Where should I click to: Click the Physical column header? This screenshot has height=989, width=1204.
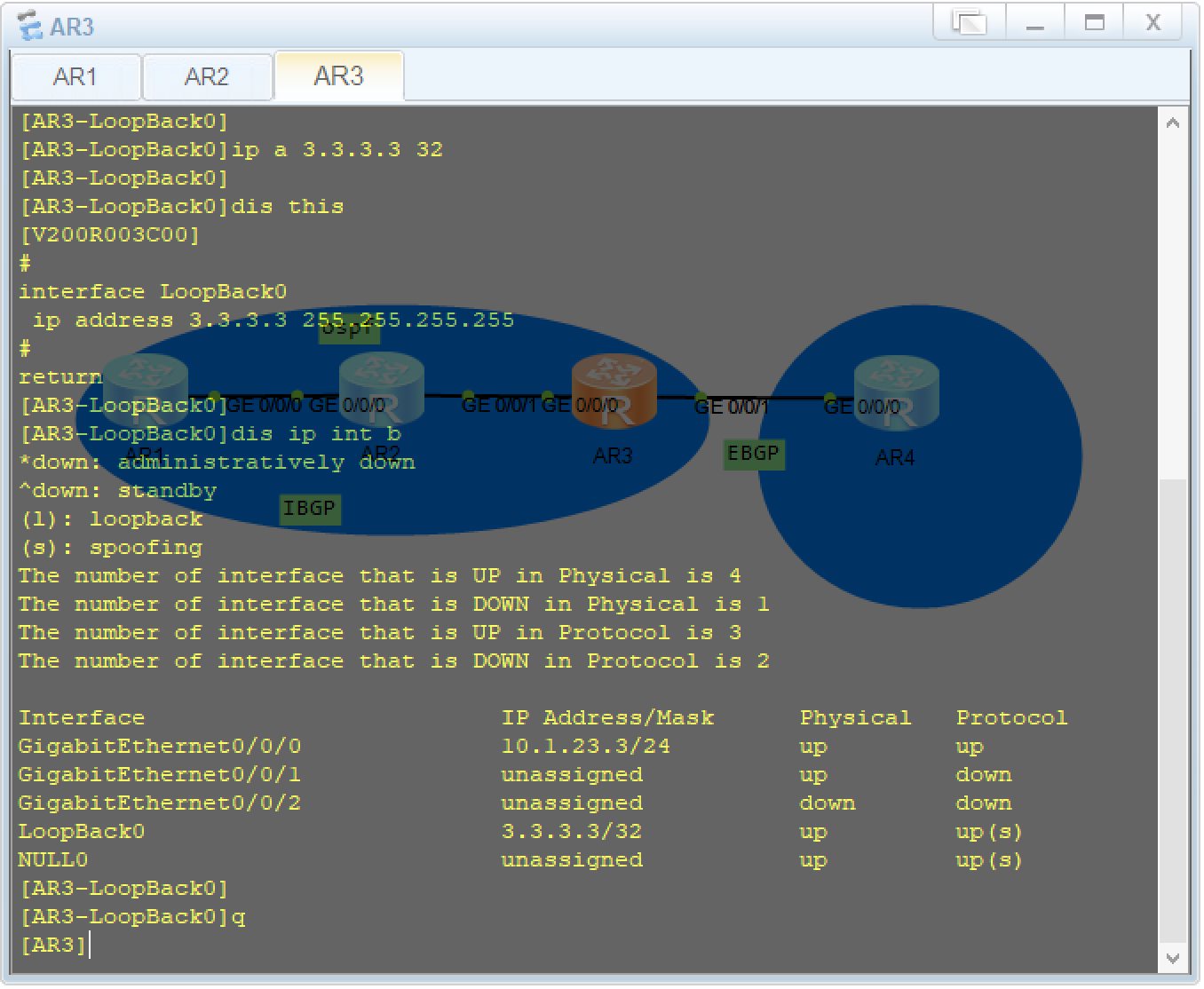pyautogui.click(x=855, y=718)
